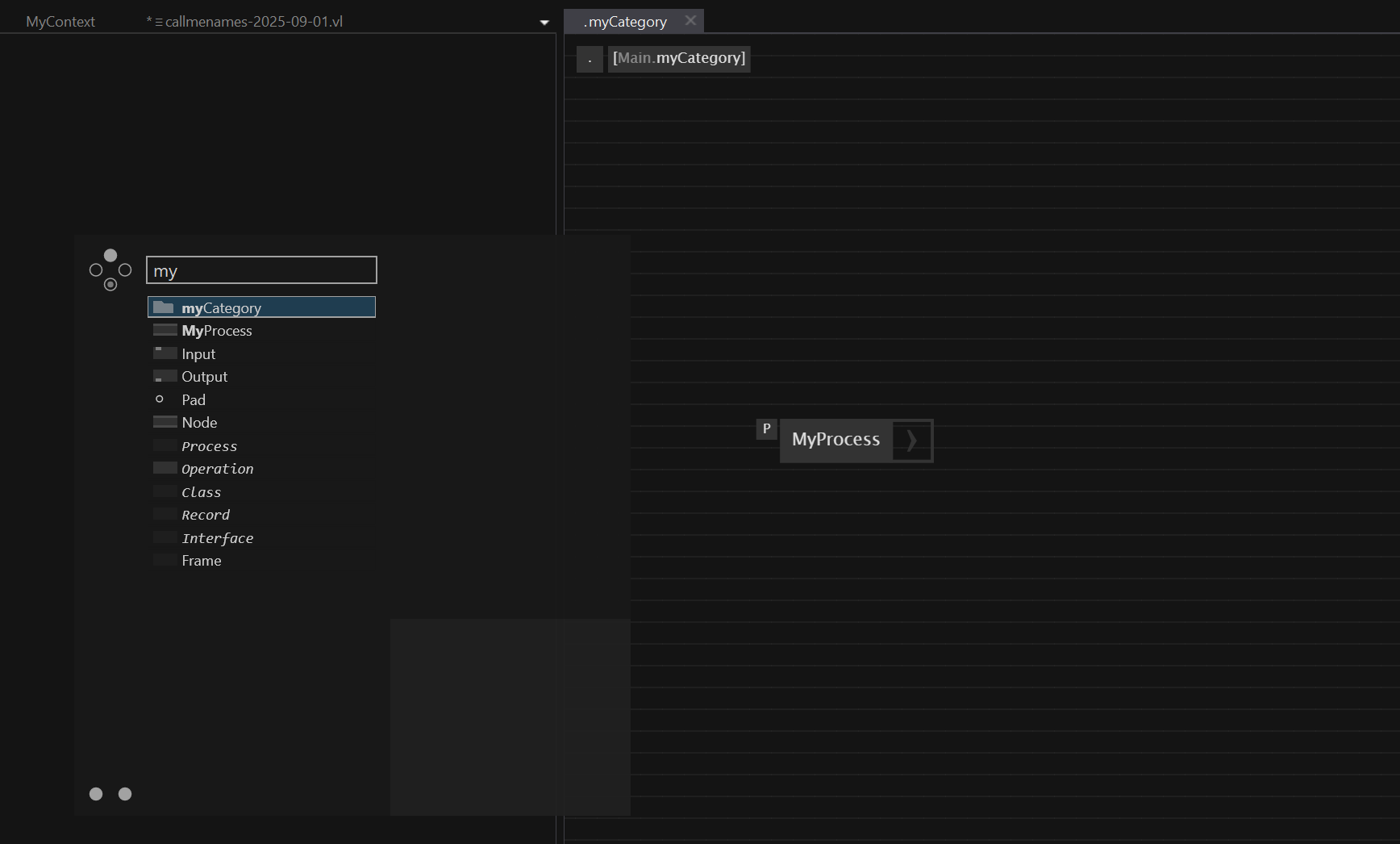
Task: Close the .myCategory tab
Action: point(690,21)
